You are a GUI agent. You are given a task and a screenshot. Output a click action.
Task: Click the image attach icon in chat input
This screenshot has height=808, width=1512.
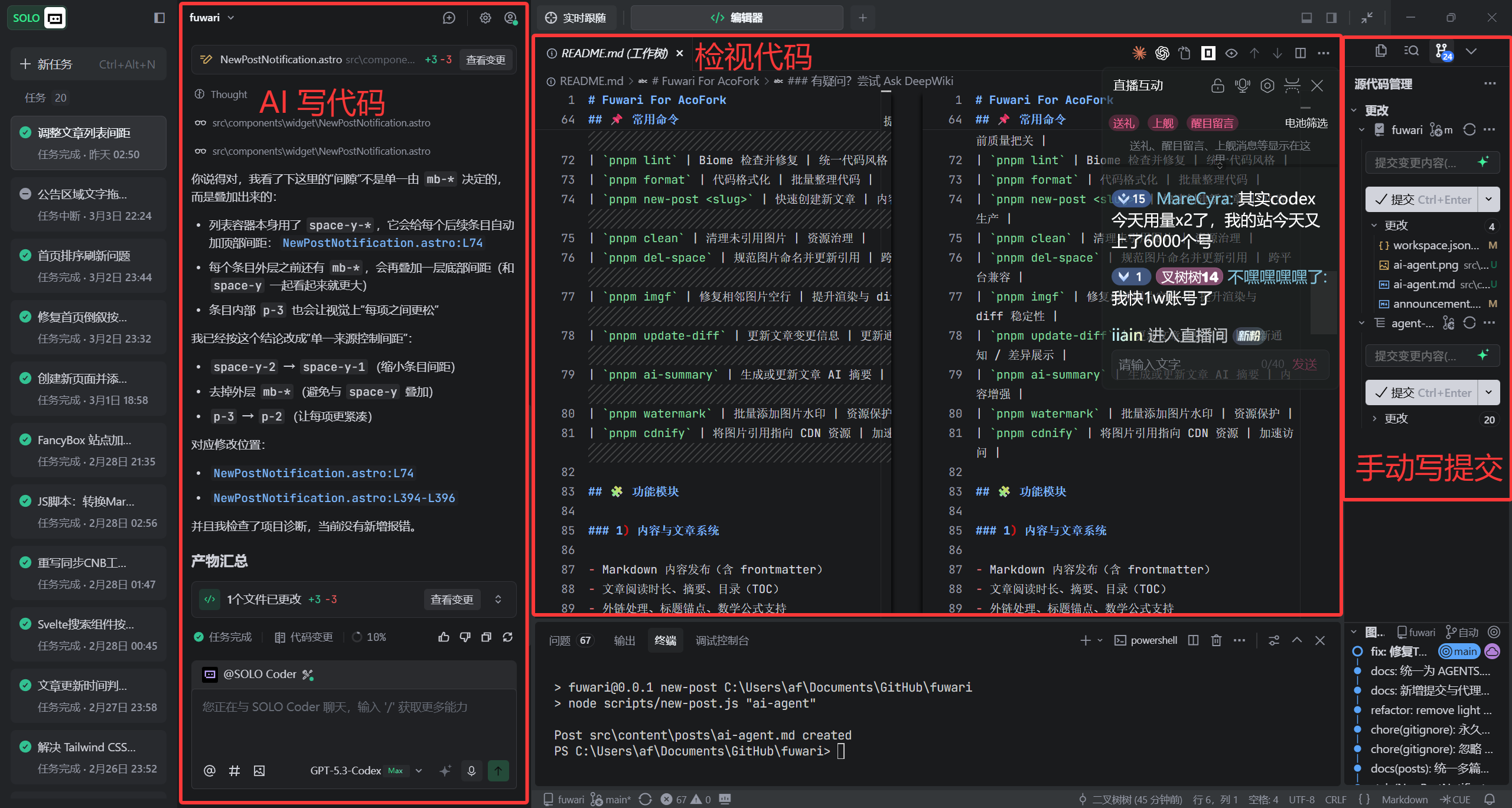pos(259,770)
